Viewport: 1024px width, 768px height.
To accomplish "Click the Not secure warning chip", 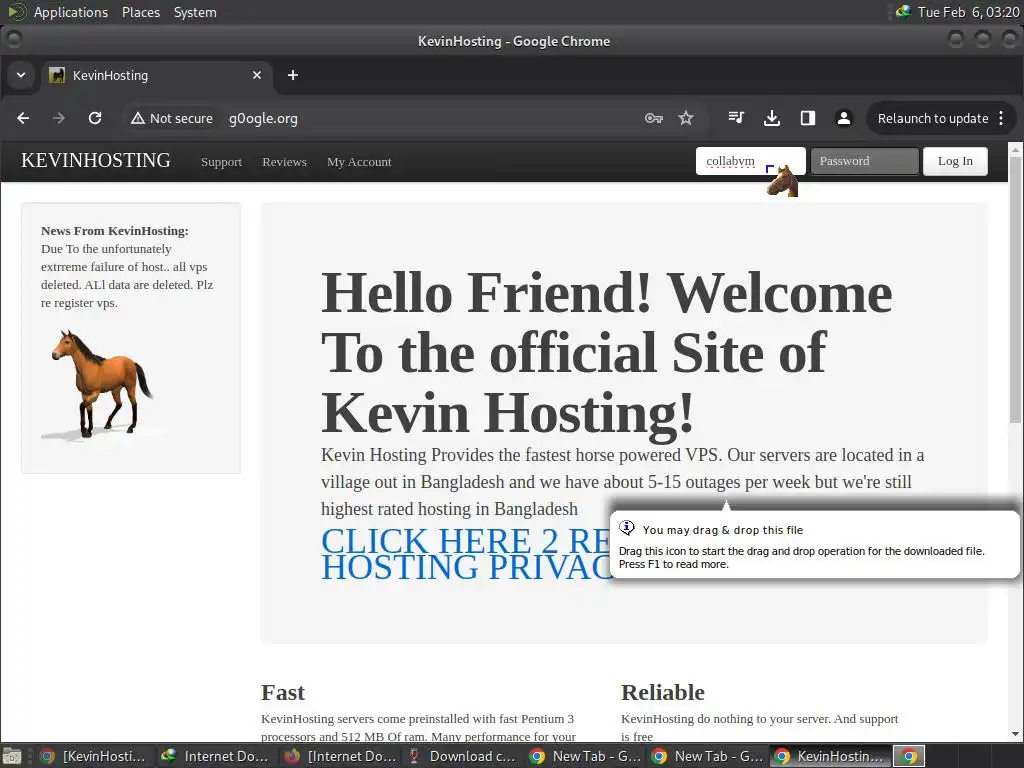I will coord(172,118).
